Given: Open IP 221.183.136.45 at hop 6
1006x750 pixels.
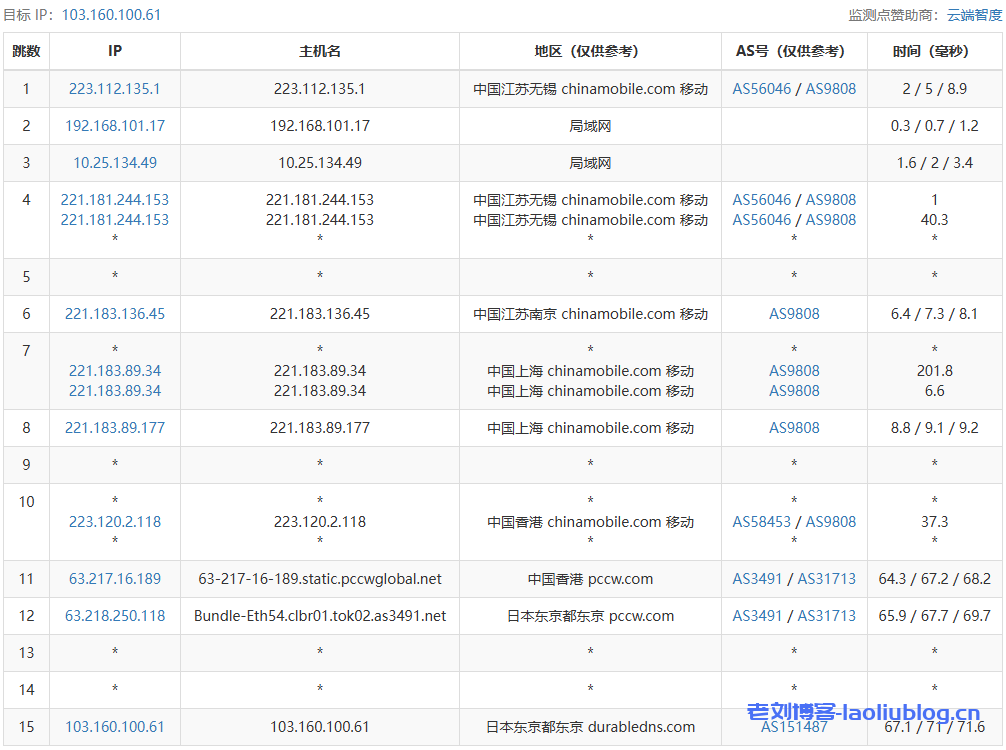Looking at the screenshot, I should click(114, 314).
